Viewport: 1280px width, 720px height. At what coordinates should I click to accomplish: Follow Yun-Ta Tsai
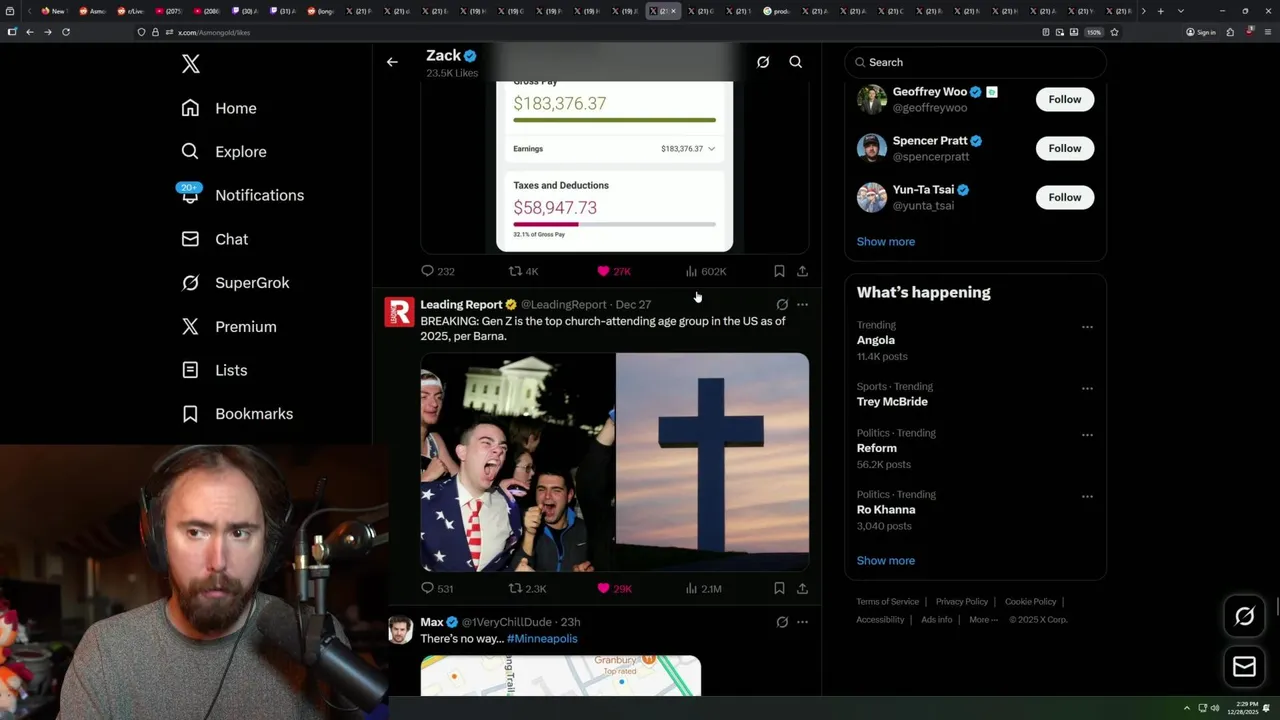click(x=1065, y=197)
